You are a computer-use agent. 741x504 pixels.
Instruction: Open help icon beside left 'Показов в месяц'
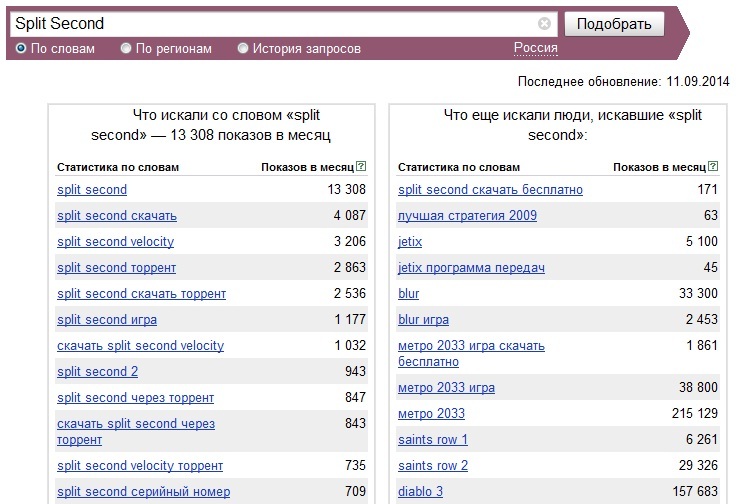361,166
